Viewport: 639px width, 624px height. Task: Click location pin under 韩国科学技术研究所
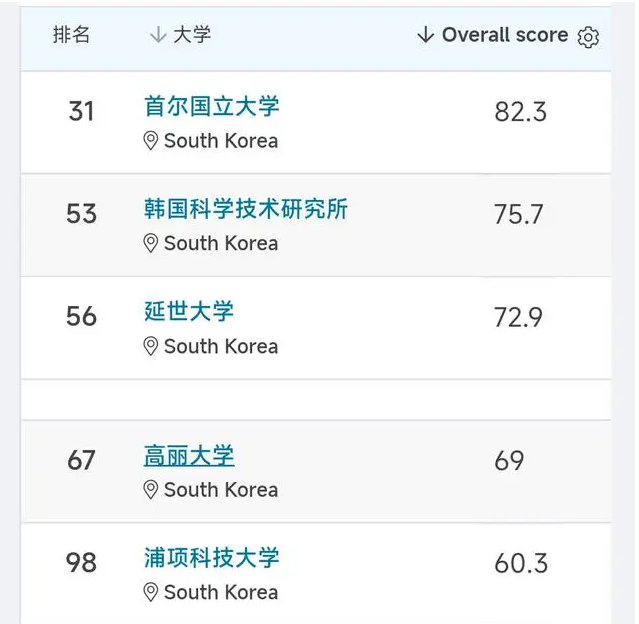click(151, 243)
